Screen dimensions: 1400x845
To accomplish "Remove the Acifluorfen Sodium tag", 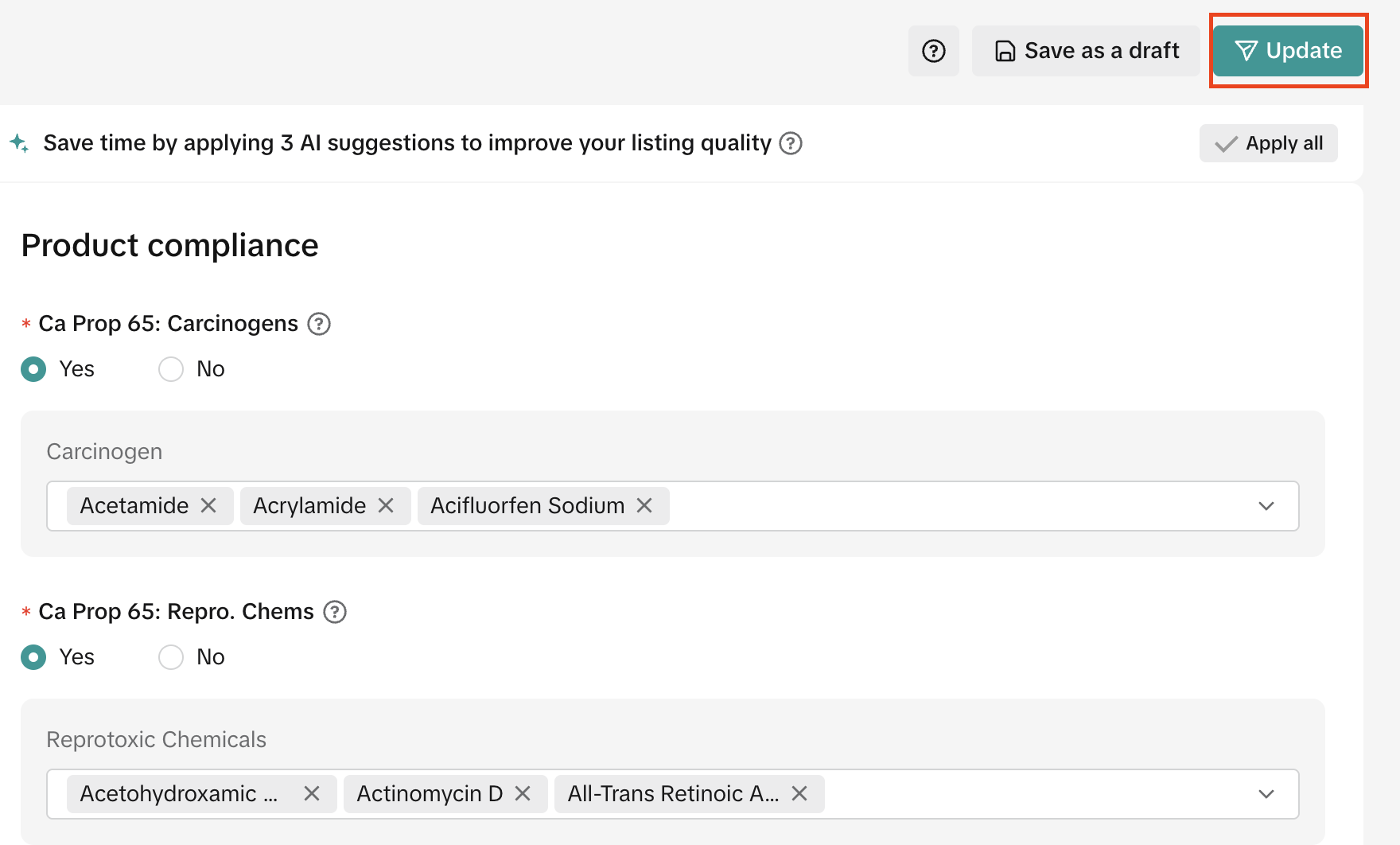I will (644, 505).
